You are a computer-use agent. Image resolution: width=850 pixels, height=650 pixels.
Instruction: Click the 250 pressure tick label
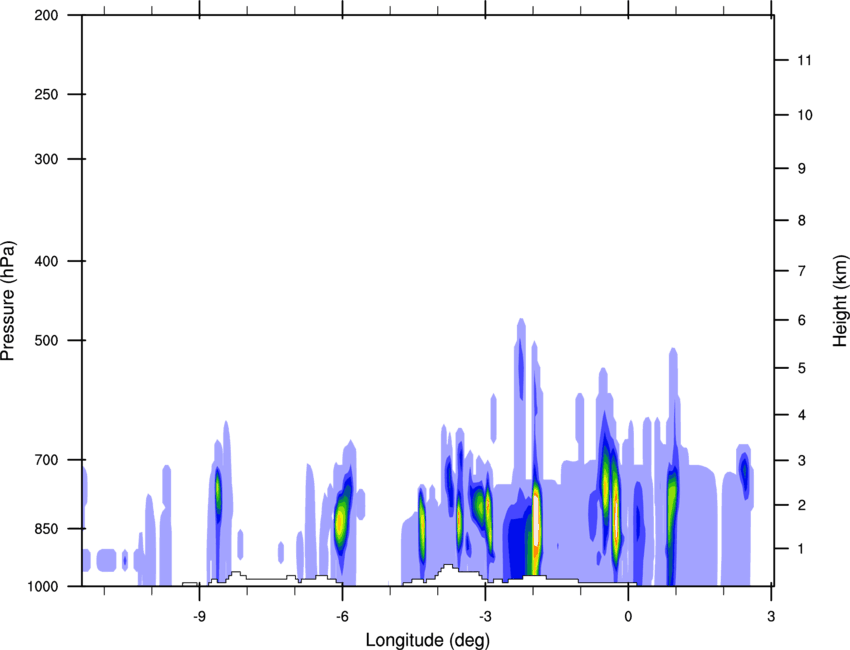tap(46, 94)
